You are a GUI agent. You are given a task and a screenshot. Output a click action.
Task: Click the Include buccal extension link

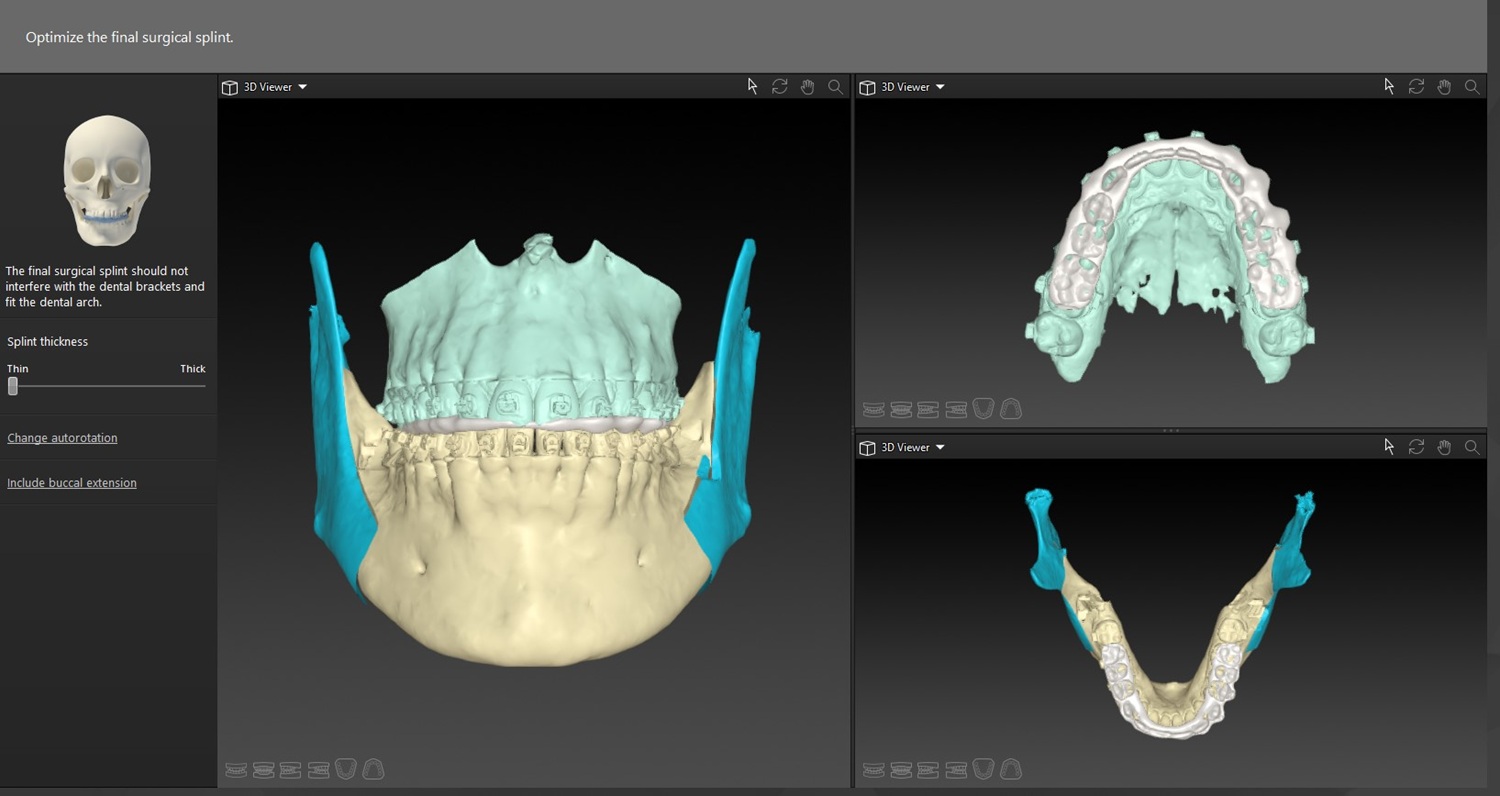coord(72,483)
